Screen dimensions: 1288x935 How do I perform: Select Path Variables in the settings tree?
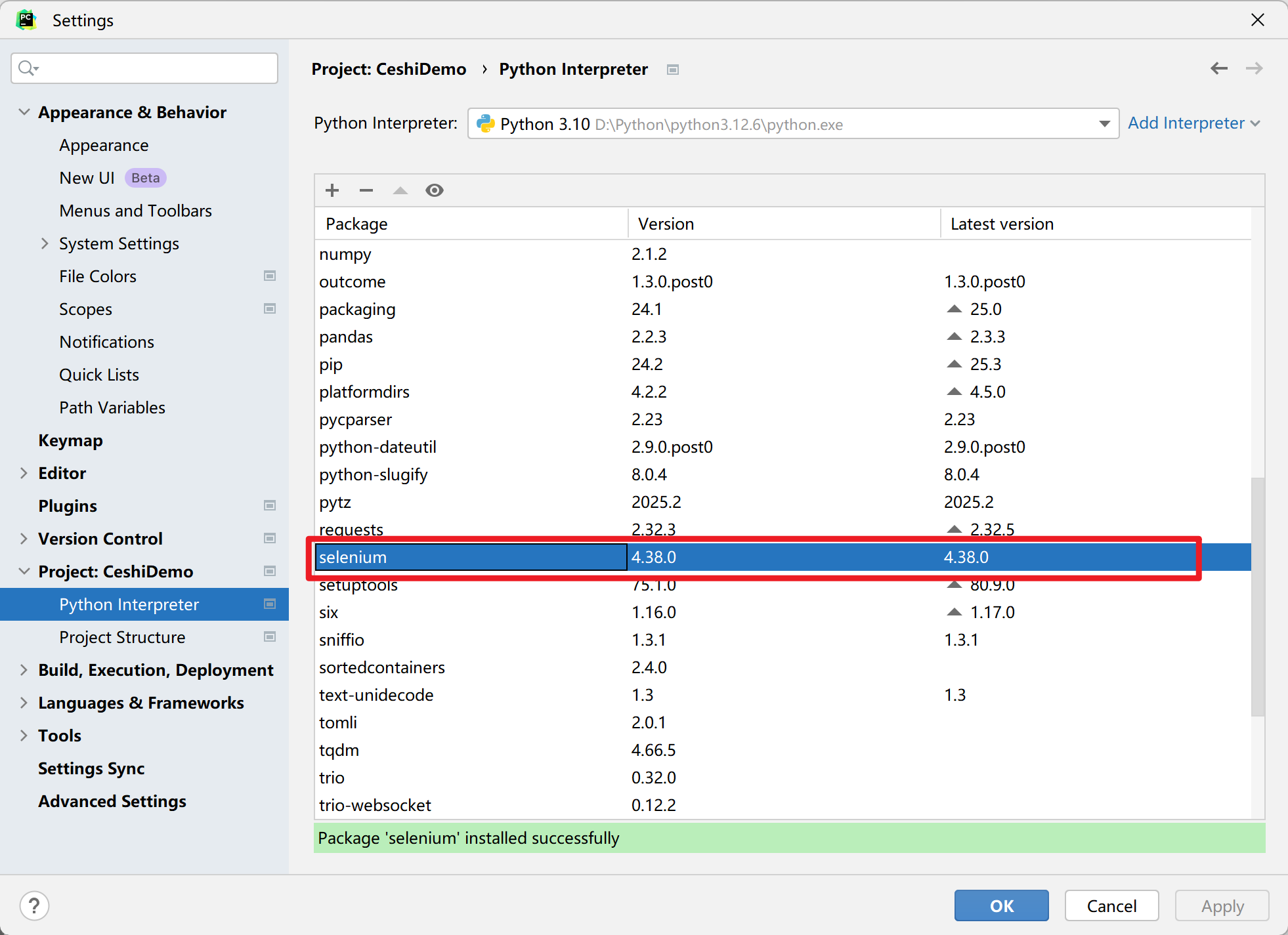point(112,407)
